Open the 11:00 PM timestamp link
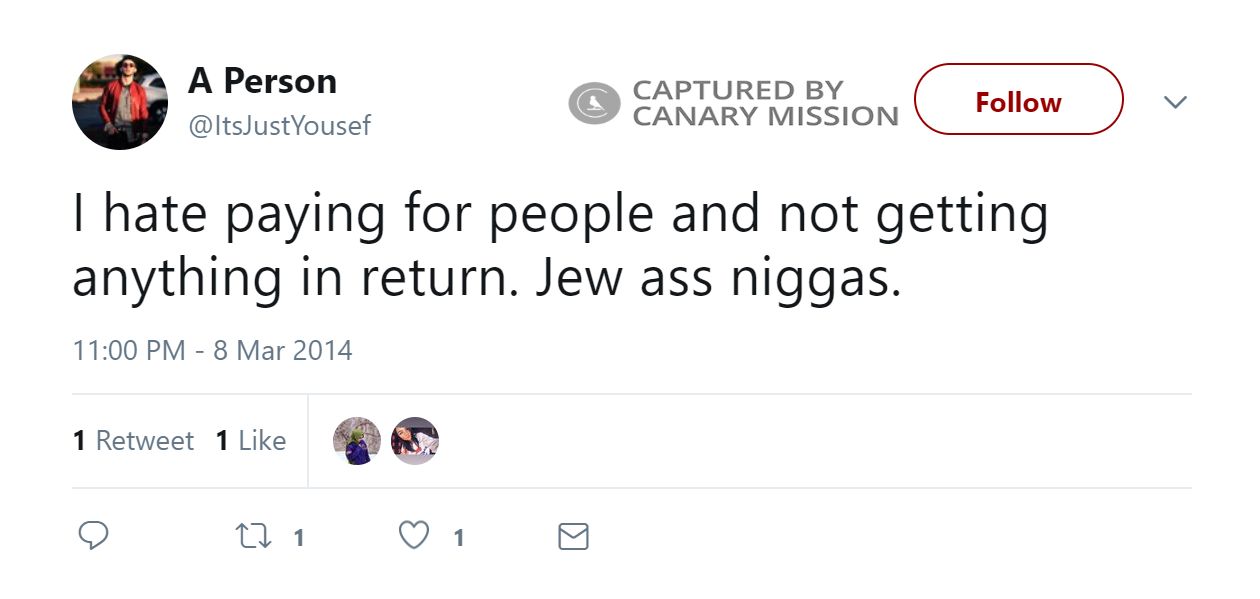 coord(130,351)
